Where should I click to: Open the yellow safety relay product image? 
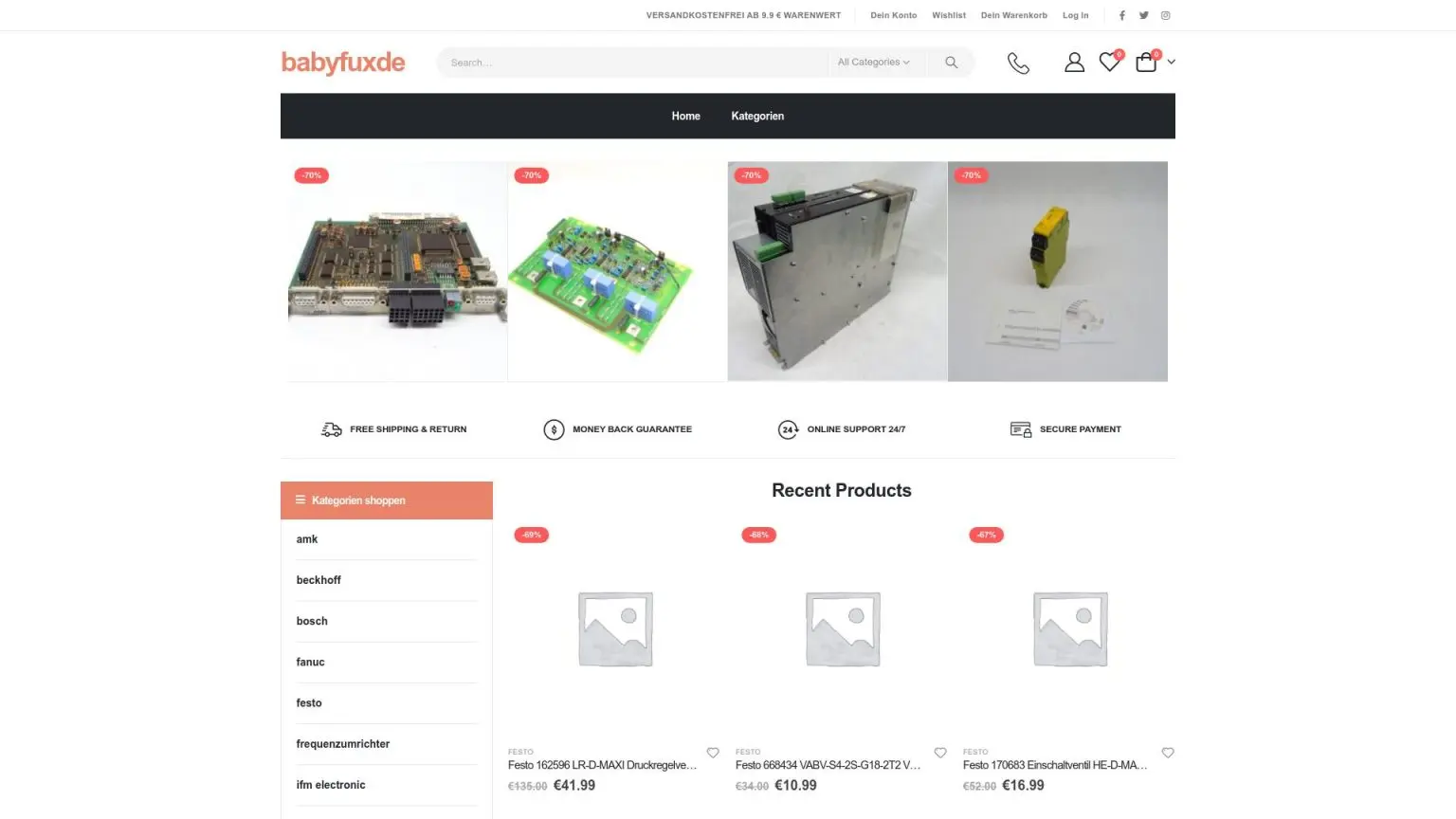pyautogui.click(x=1057, y=271)
